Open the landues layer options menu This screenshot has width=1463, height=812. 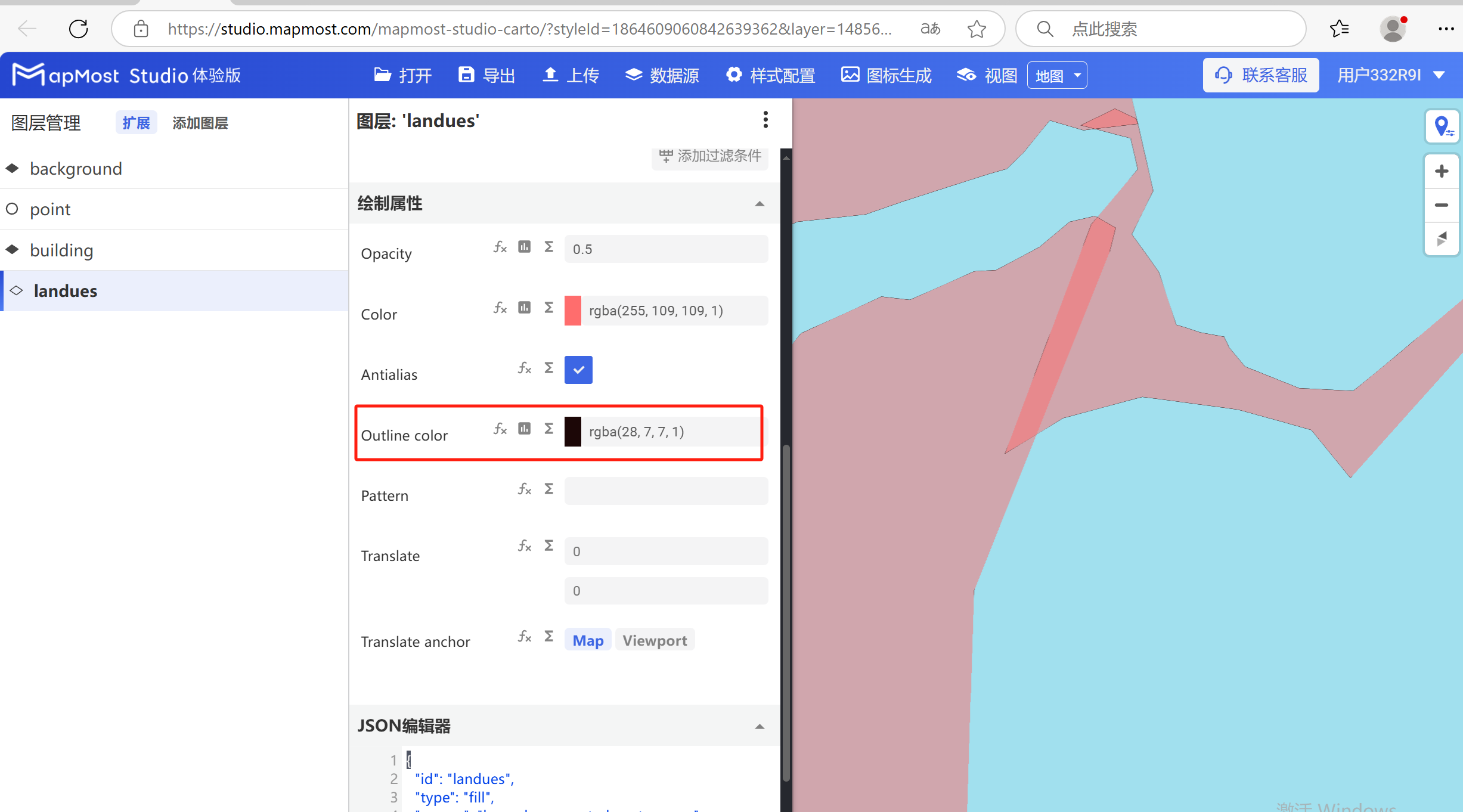[x=765, y=120]
